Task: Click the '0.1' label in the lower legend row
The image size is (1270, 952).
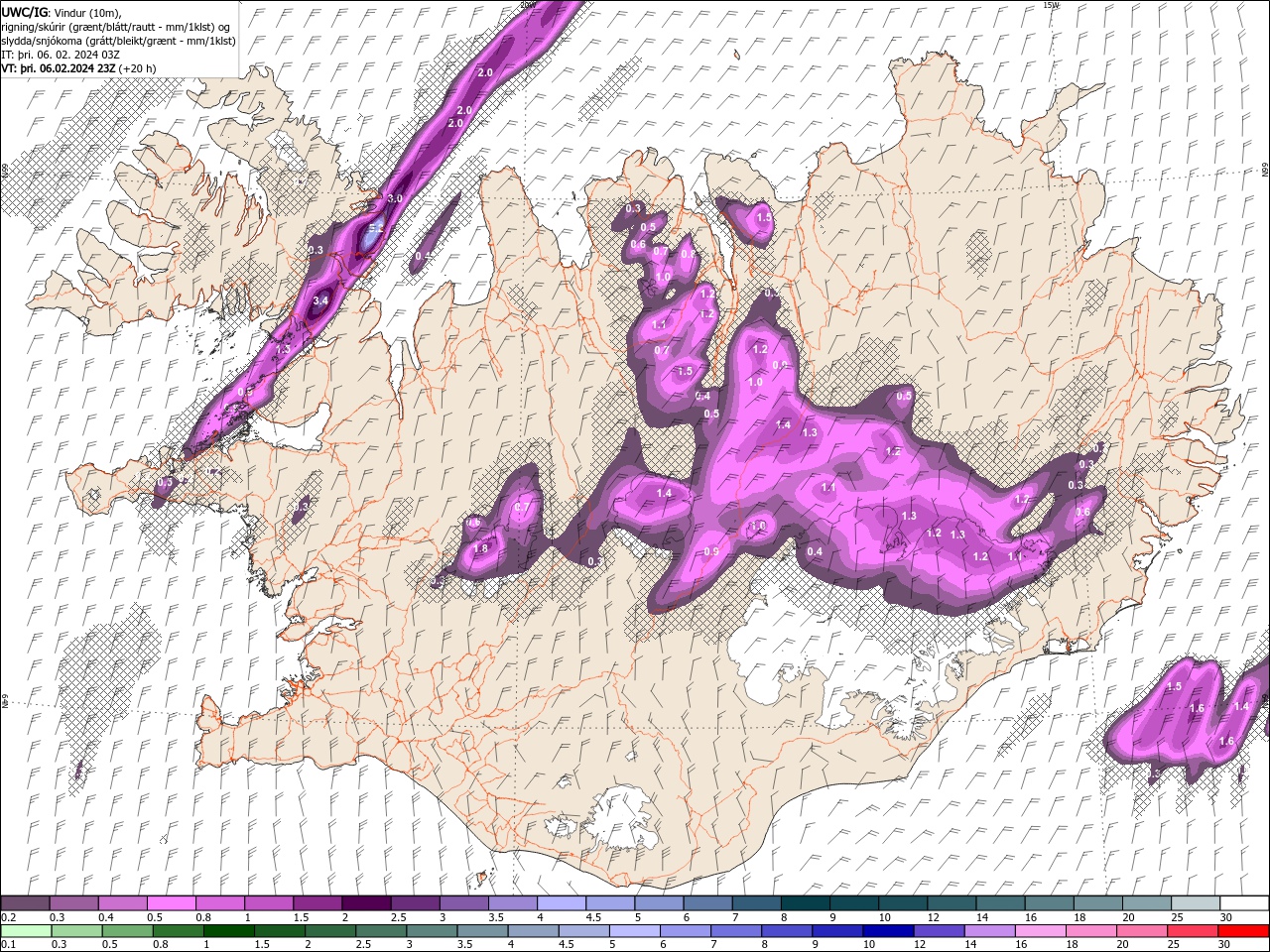Action: [9, 944]
